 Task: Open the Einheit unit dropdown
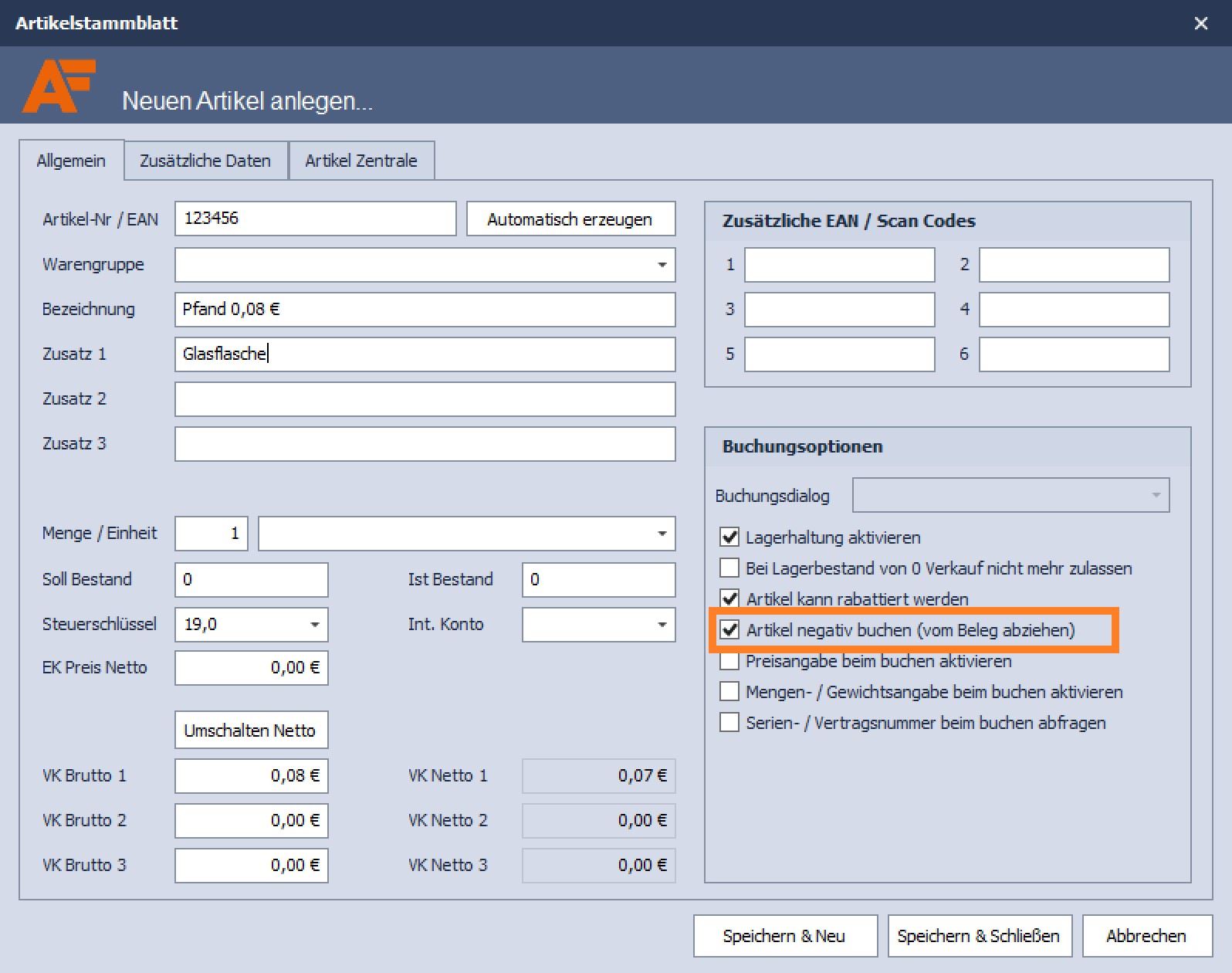pyautogui.click(x=662, y=534)
